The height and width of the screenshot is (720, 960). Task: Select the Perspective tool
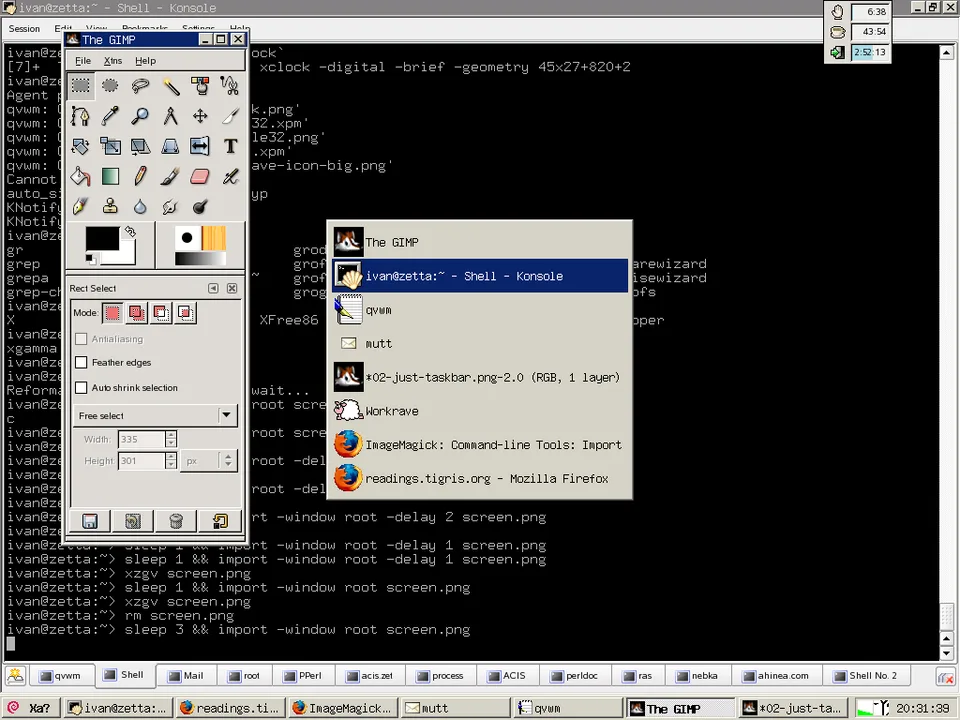[170, 146]
